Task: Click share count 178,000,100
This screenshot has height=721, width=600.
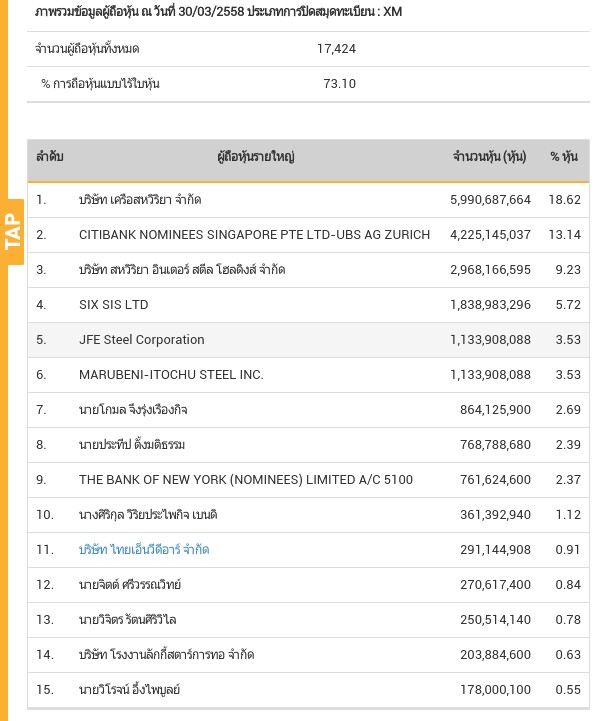Action: pyautogui.click(x=495, y=689)
